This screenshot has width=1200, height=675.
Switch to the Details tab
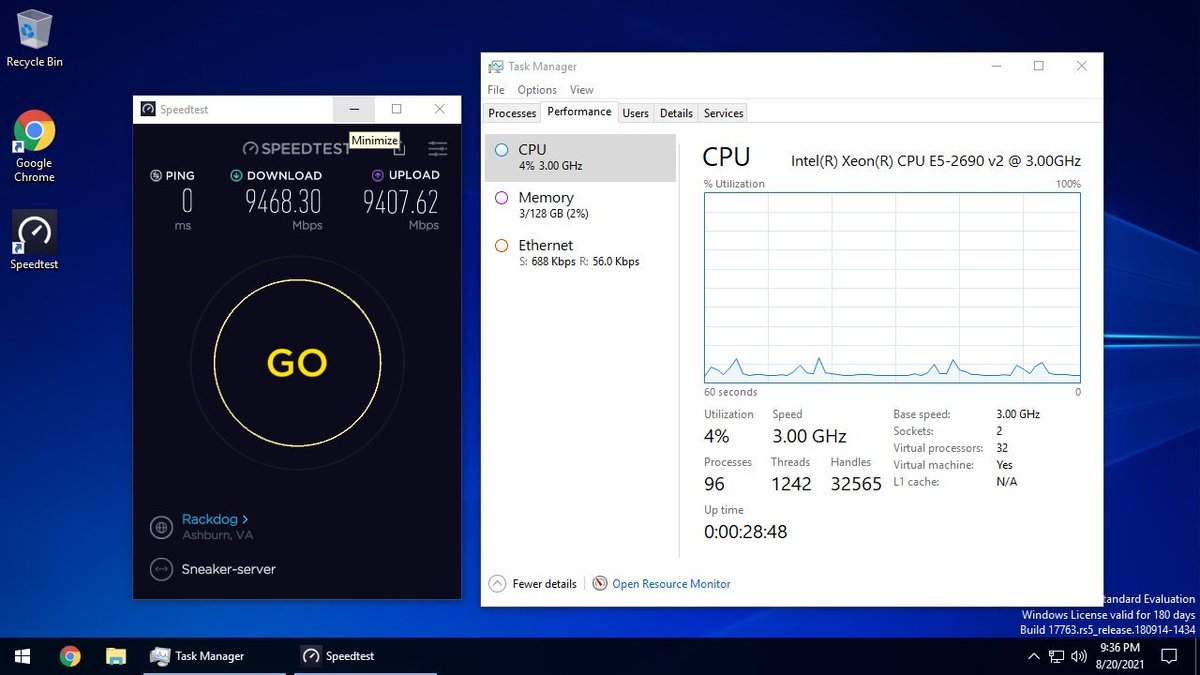tap(676, 113)
